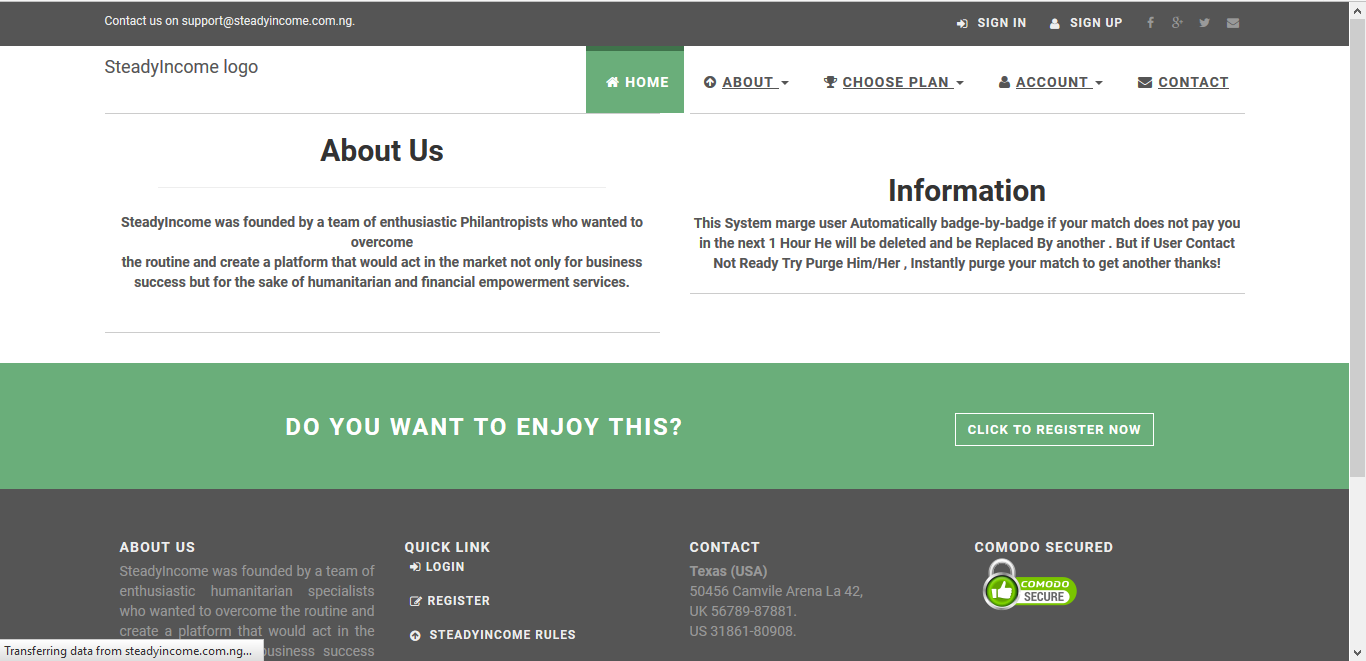Click the edit icon beside REGISTER

coord(416,601)
